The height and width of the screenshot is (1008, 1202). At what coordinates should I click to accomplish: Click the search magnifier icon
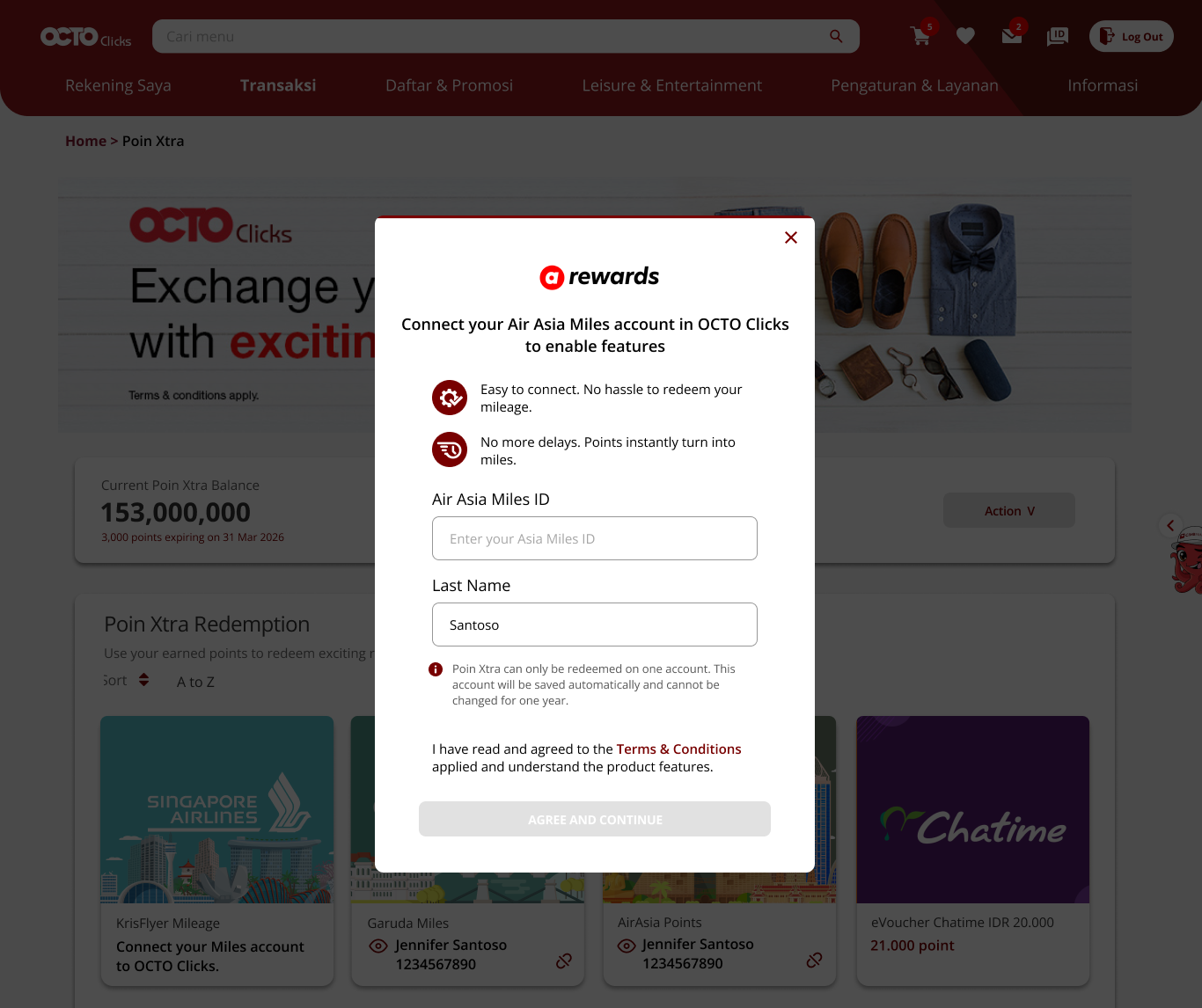point(836,36)
